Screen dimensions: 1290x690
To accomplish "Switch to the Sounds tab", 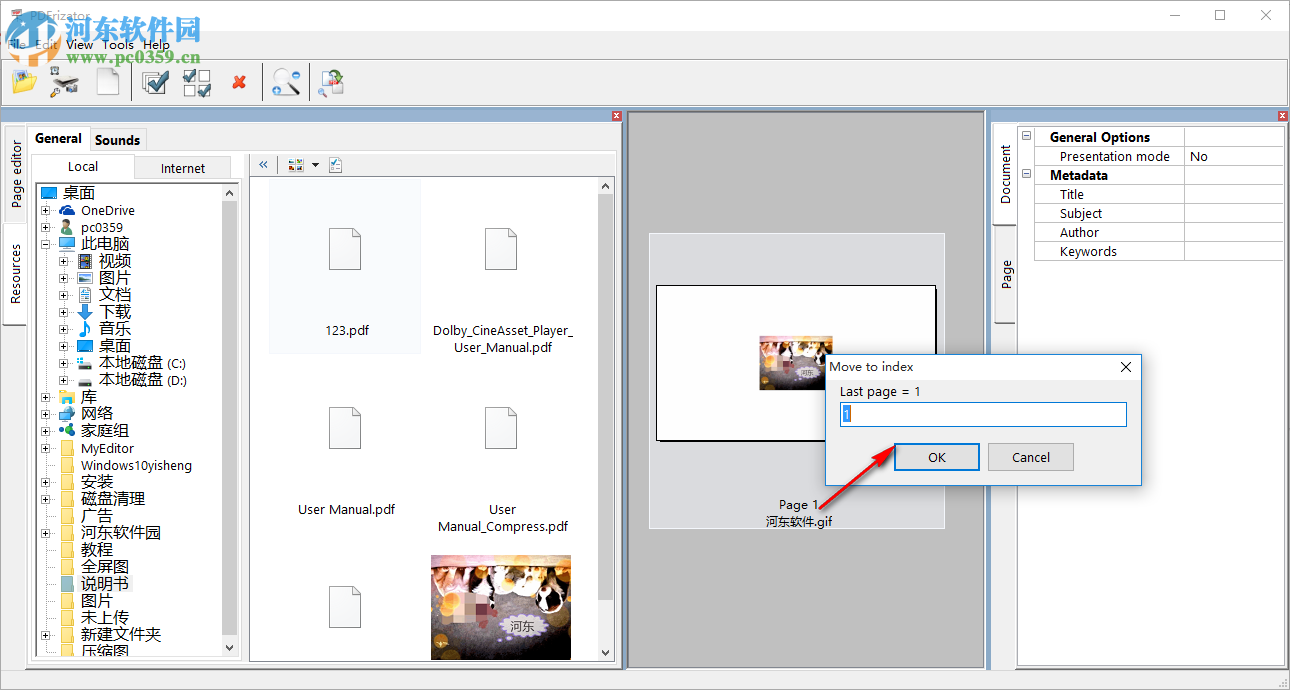I will (118, 140).
